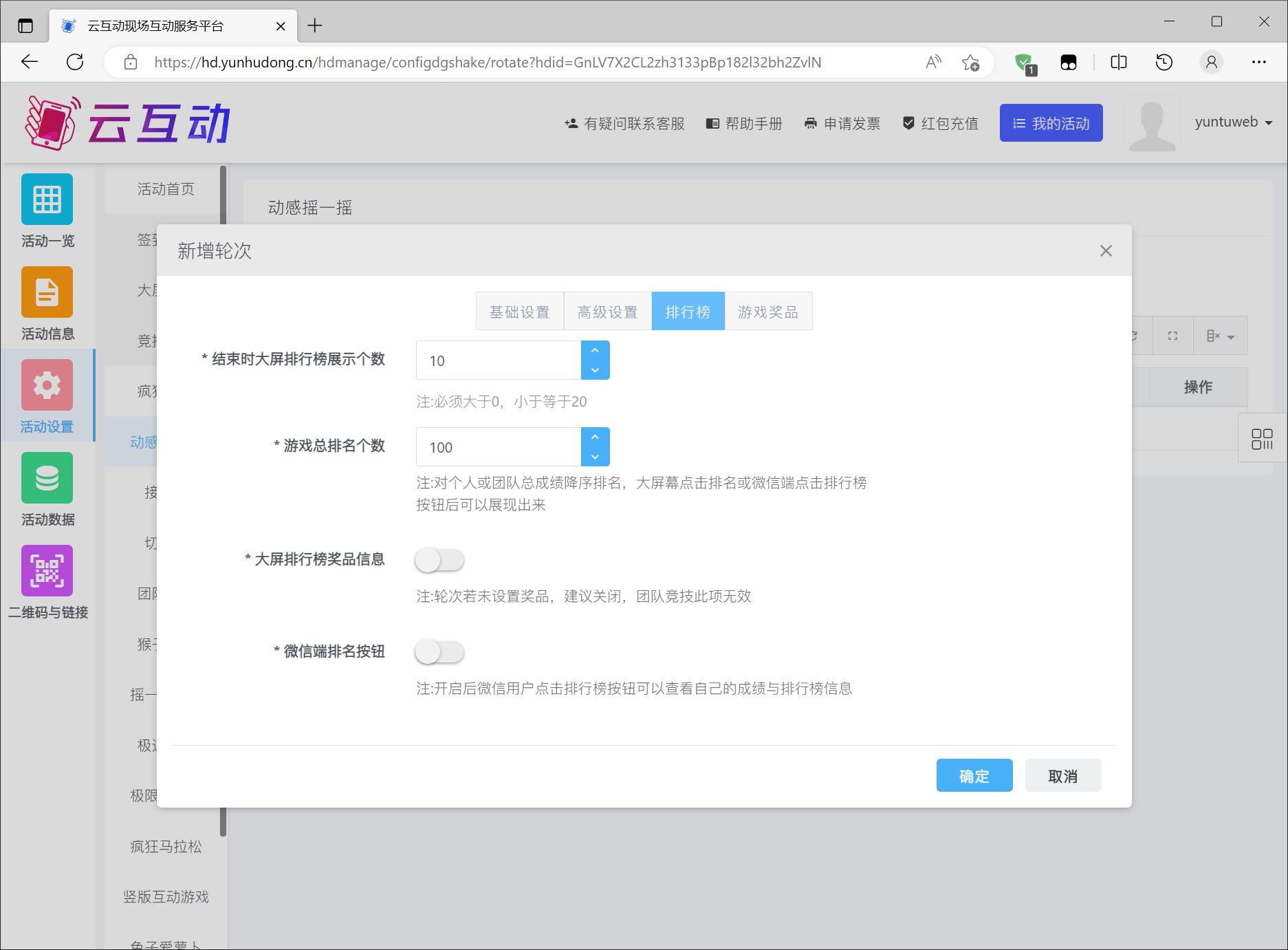
Task: Click the floating QR code widget icon
Action: click(x=1262, y=439)
